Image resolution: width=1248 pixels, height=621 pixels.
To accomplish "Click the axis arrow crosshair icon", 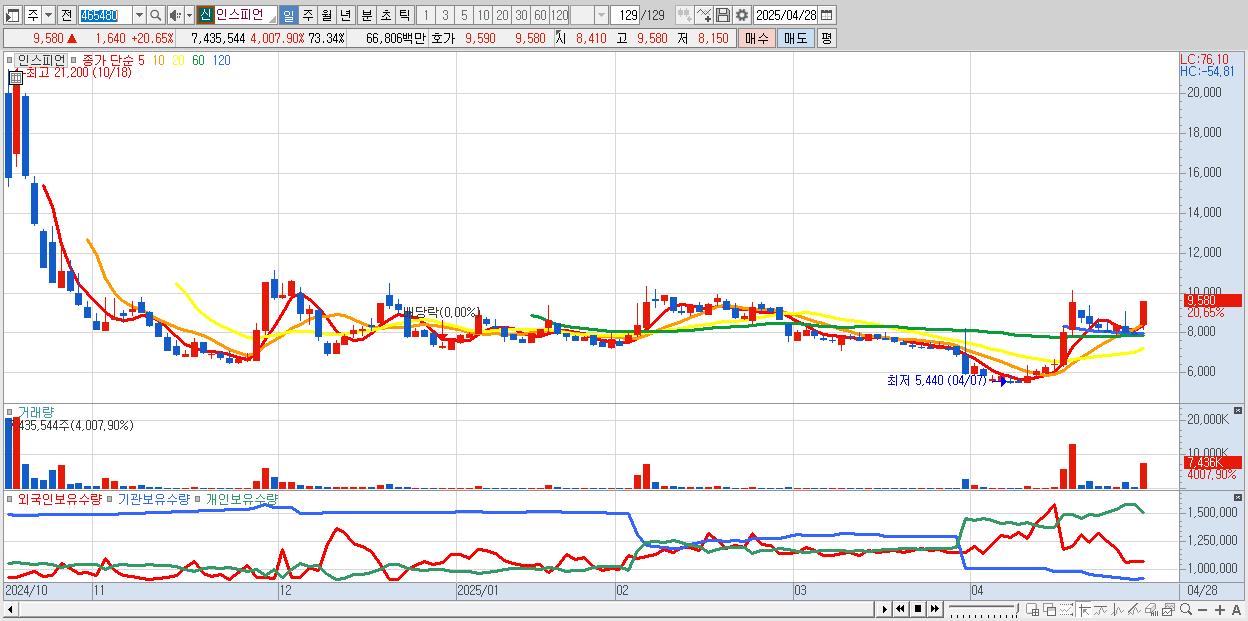I will [1084, 610].
